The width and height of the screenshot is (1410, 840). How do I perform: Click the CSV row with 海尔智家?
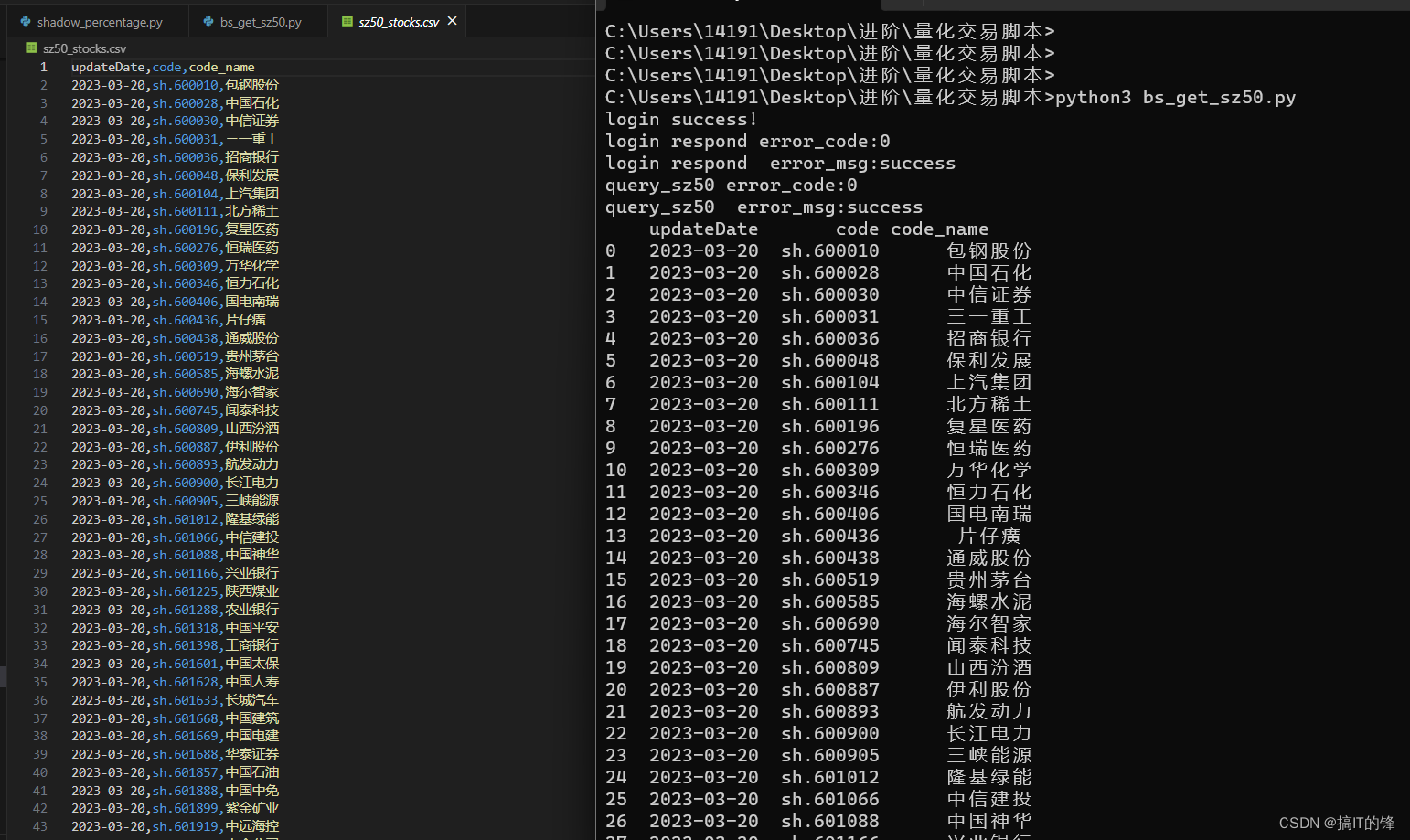click(175, 392)
